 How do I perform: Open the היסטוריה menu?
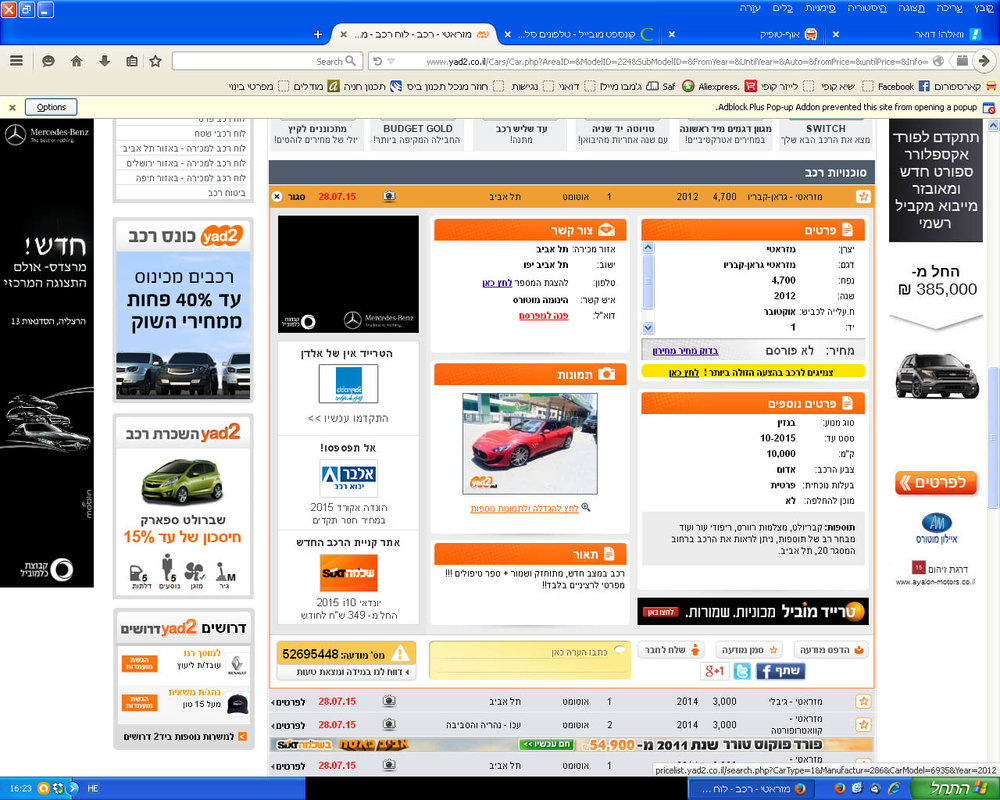click(867, 8)
